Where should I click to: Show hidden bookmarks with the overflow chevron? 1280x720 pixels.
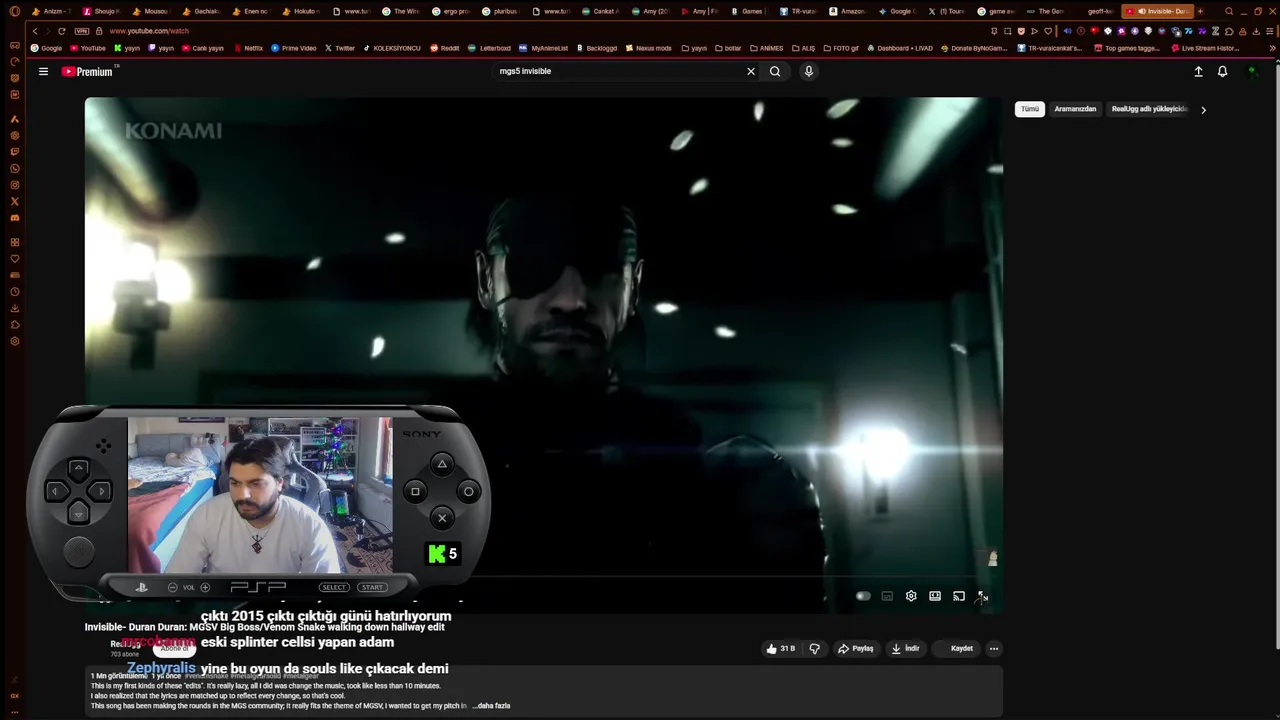point(1270,48)
